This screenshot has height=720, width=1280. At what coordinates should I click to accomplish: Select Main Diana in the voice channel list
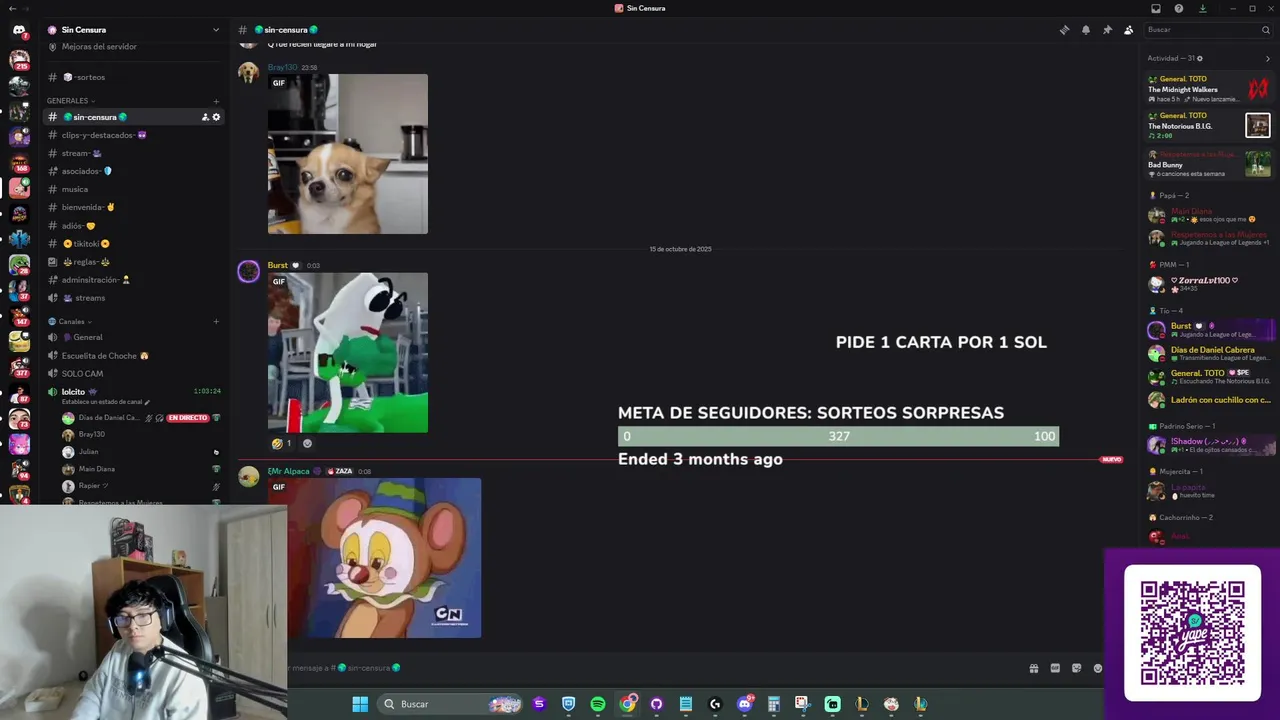[x=140, y=469]
